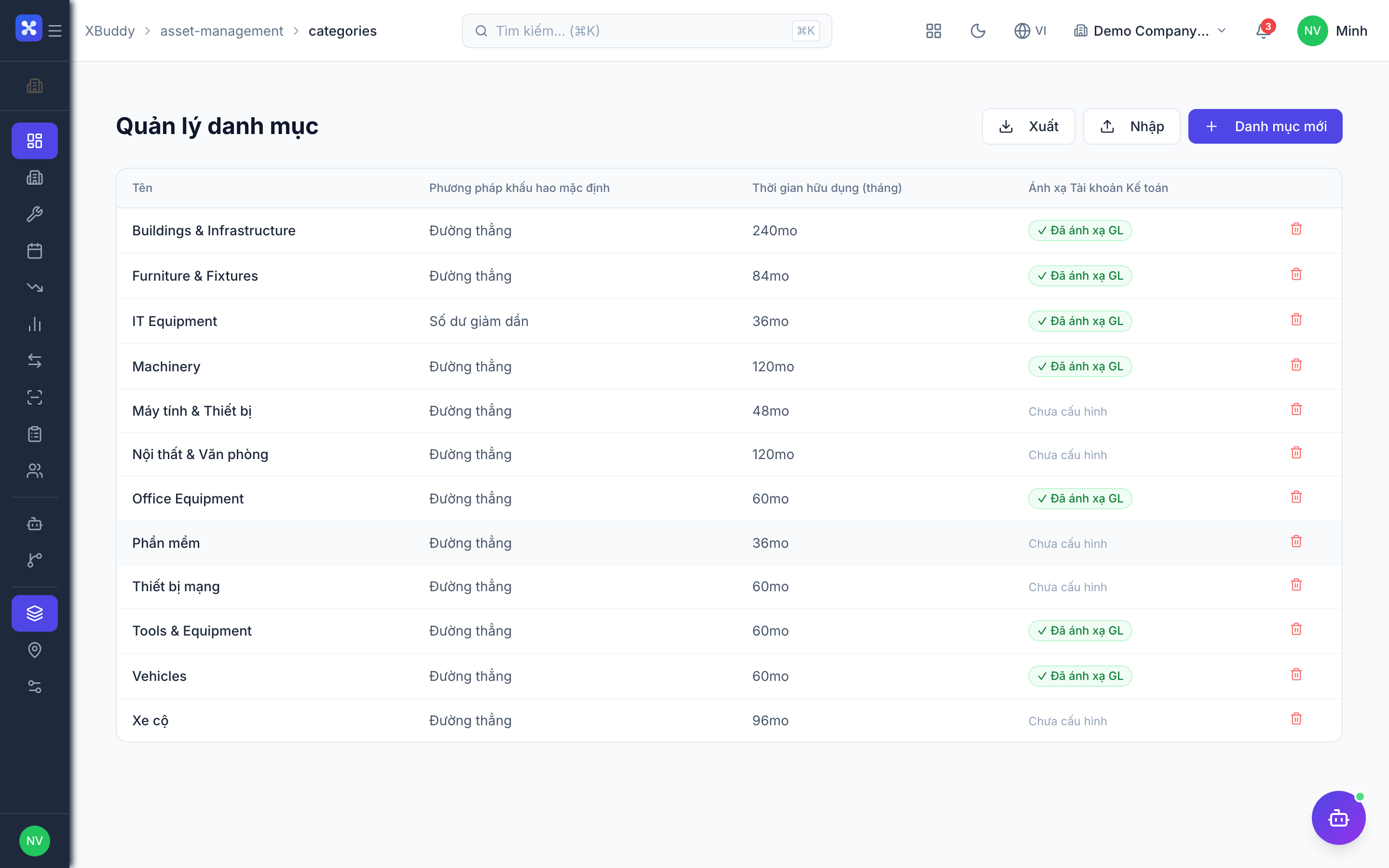Click Đã ánh xạ GL badge for Vehicles
Viewport: 1389px width, 868px height.
pos(1080,676)
